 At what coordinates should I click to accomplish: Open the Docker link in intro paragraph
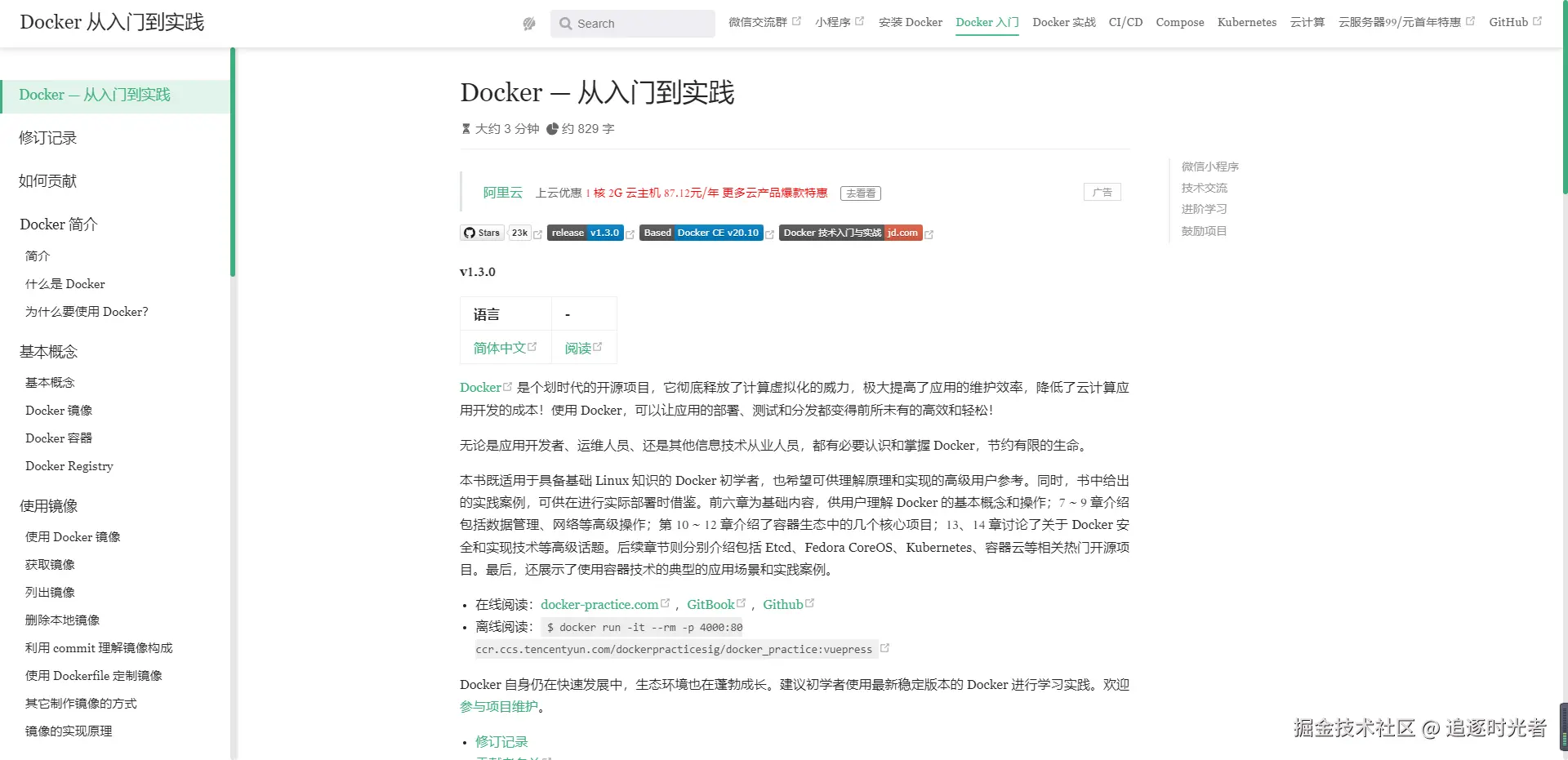point(485,388)
